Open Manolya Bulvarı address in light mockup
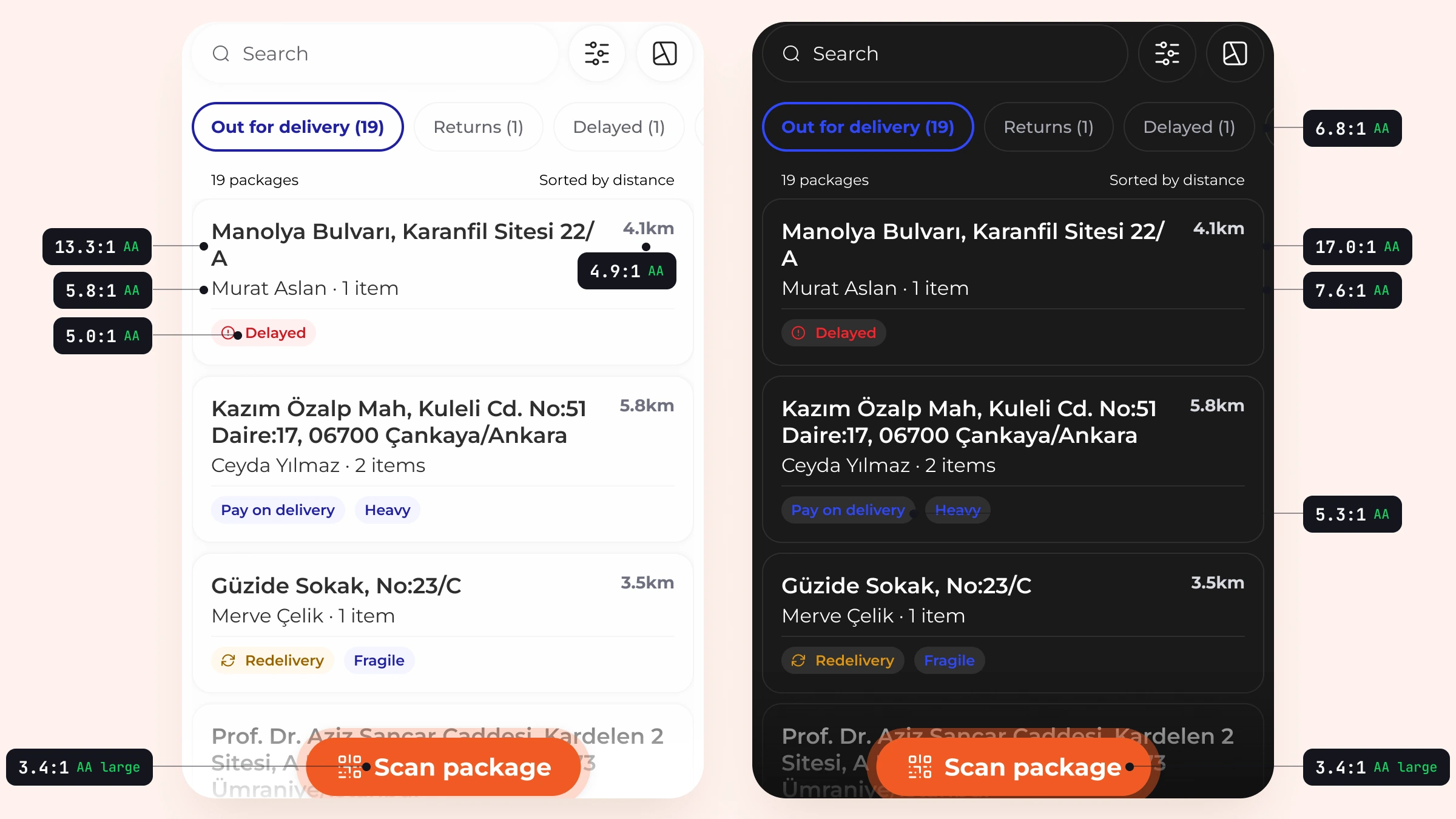 [403, 244]
